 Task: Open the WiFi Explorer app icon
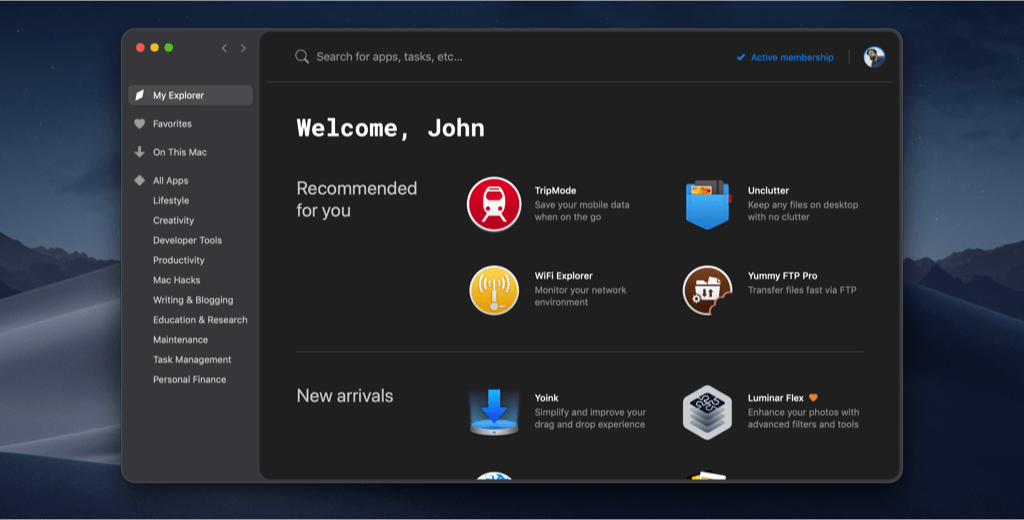point(494,289)
